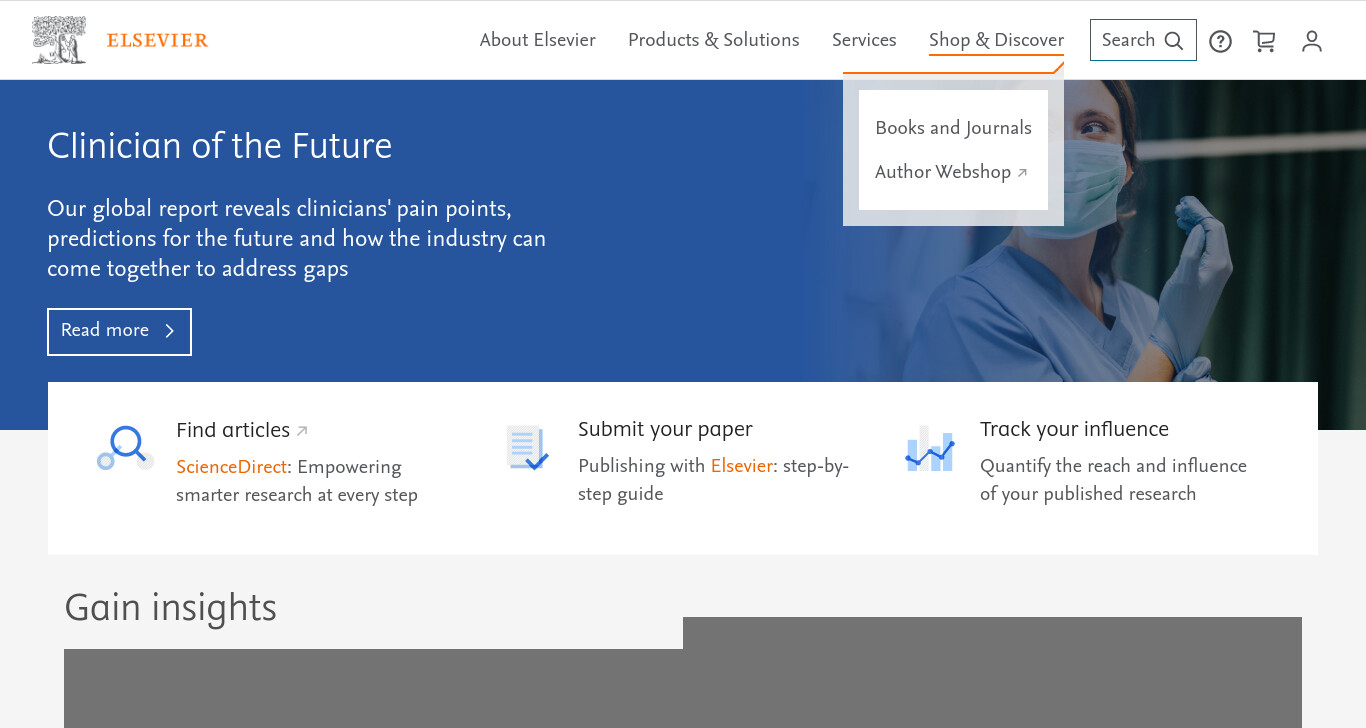Viewport: 1366px width, 728px height.
Task: Select Books and Journals from dropdown
Action: pos(953,128)
